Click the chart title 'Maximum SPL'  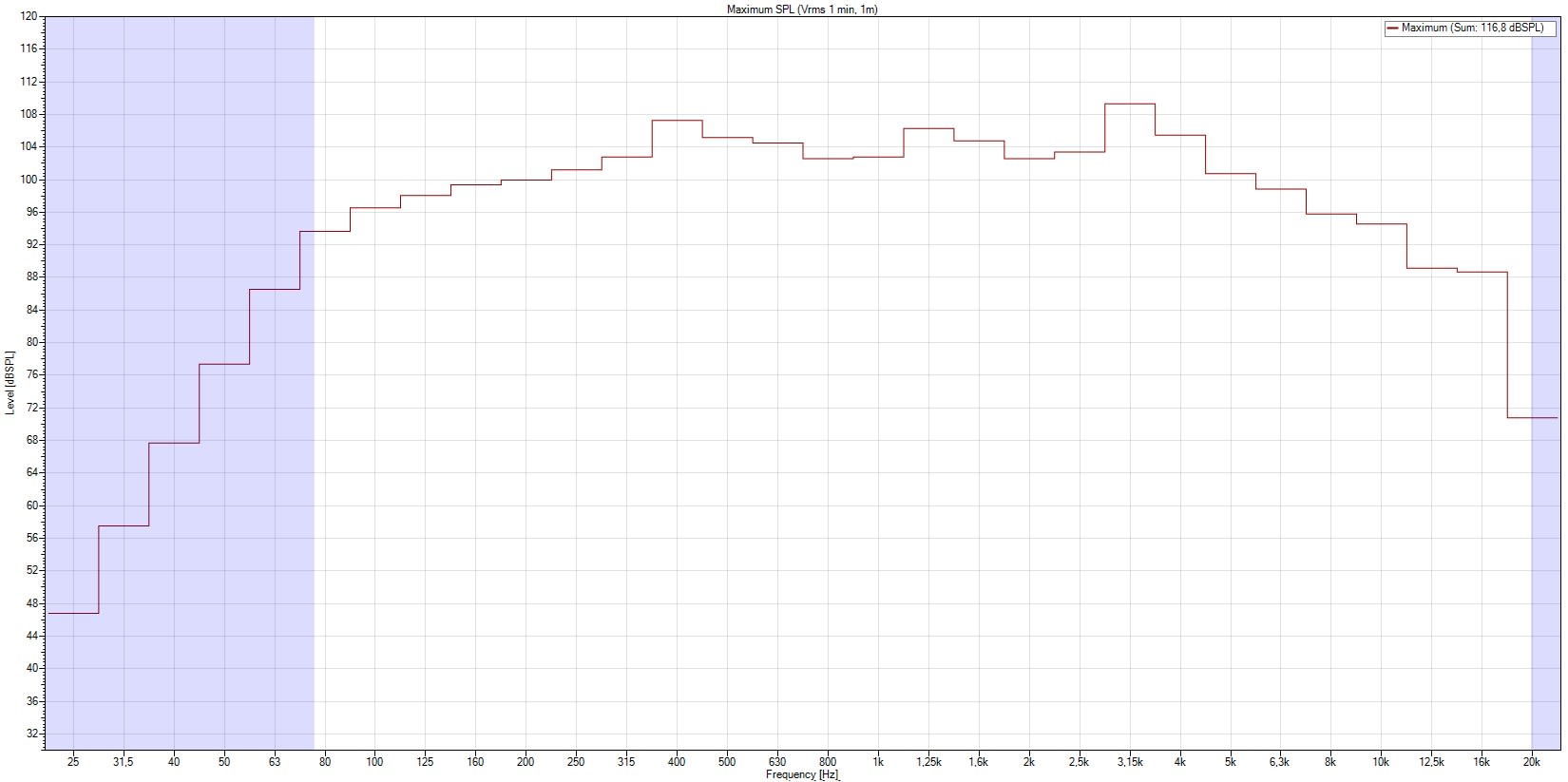point(801,10)
